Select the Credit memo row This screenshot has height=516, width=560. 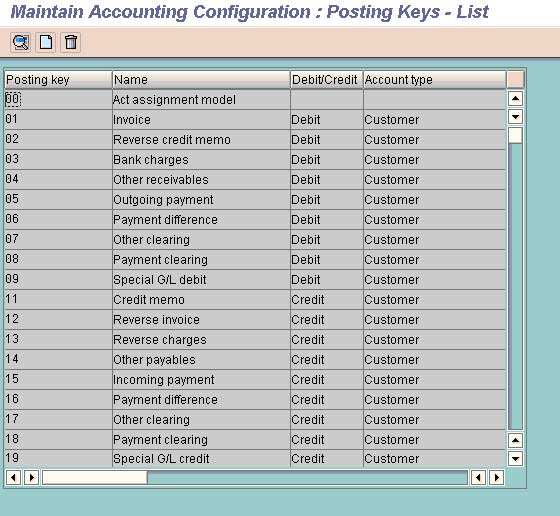[255, 300]
